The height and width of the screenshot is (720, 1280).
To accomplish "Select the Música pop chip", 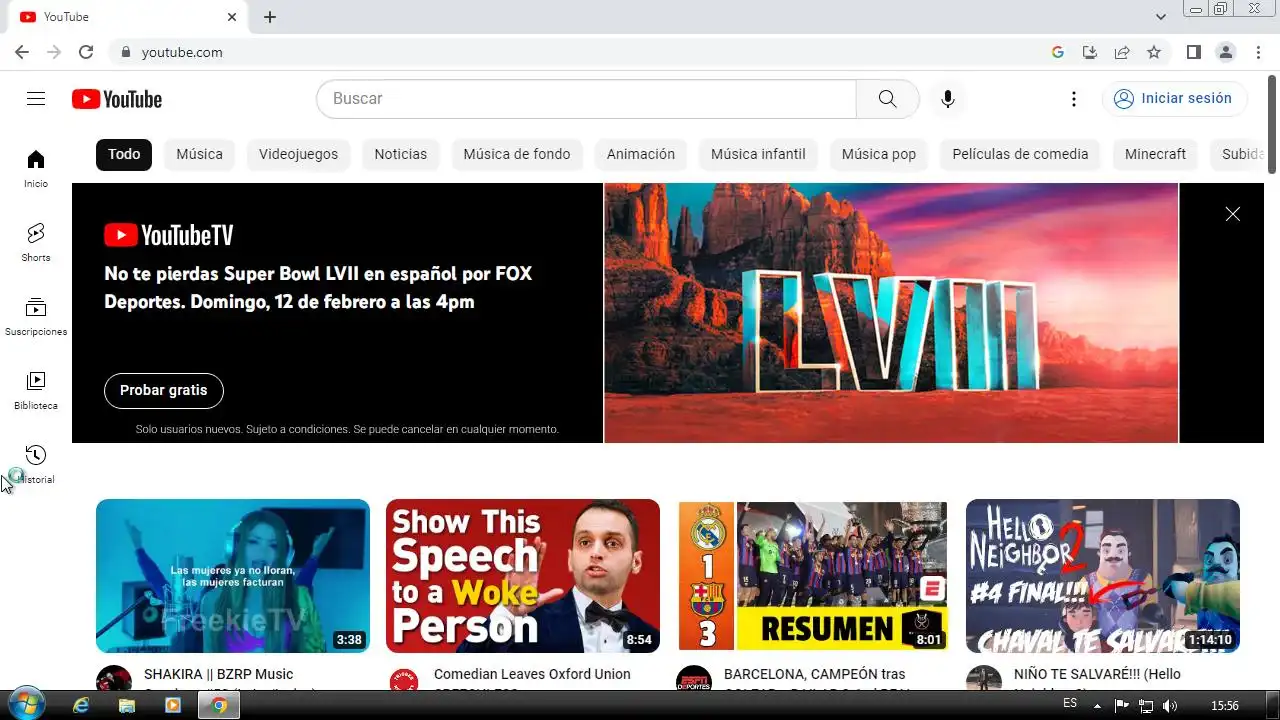I will pos(879,154).
